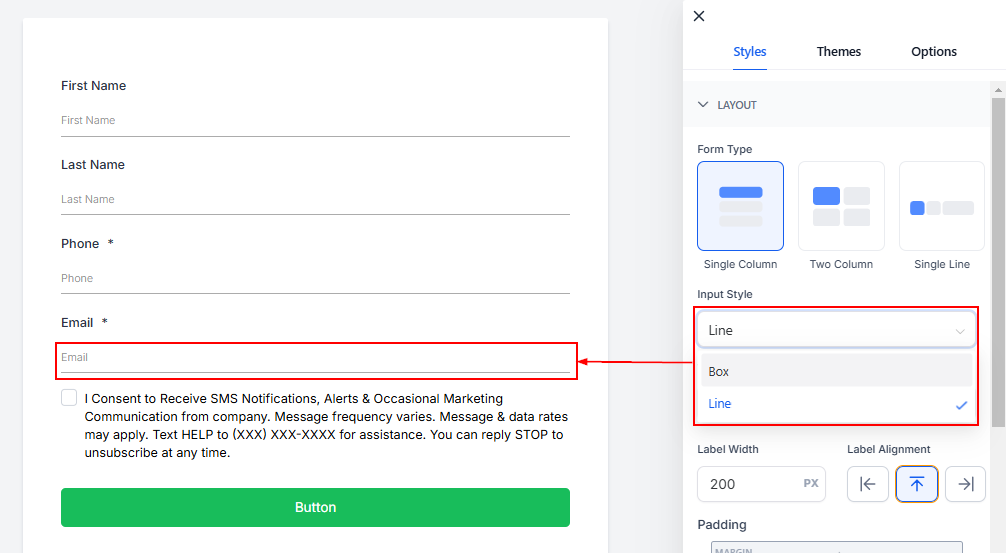Set label alignment to right
The height and width of the screenshot is (553, 1006).
pyautogui.click(x=965, y=484)
